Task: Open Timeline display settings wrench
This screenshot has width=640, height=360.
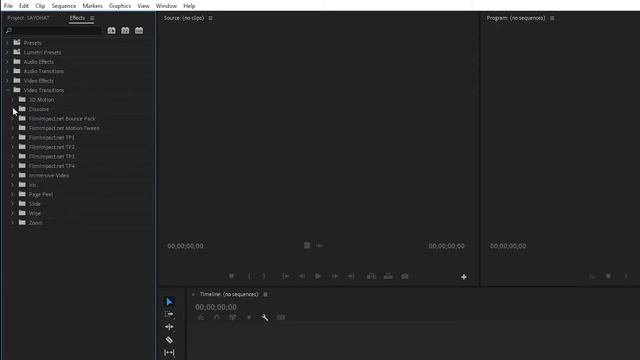Action: (264, 318)
